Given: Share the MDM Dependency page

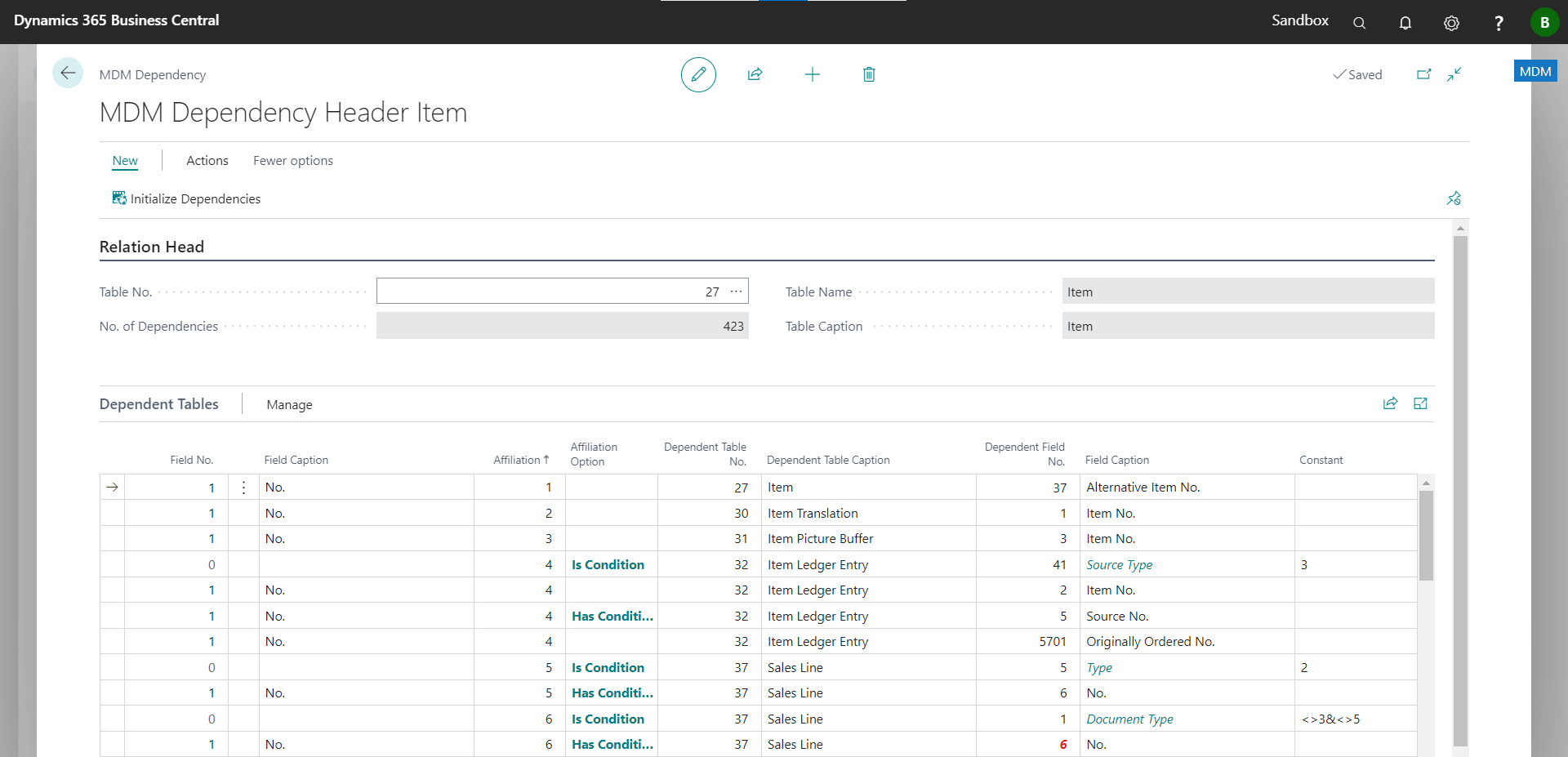Looking at the screenshot, I should point(755,74).
